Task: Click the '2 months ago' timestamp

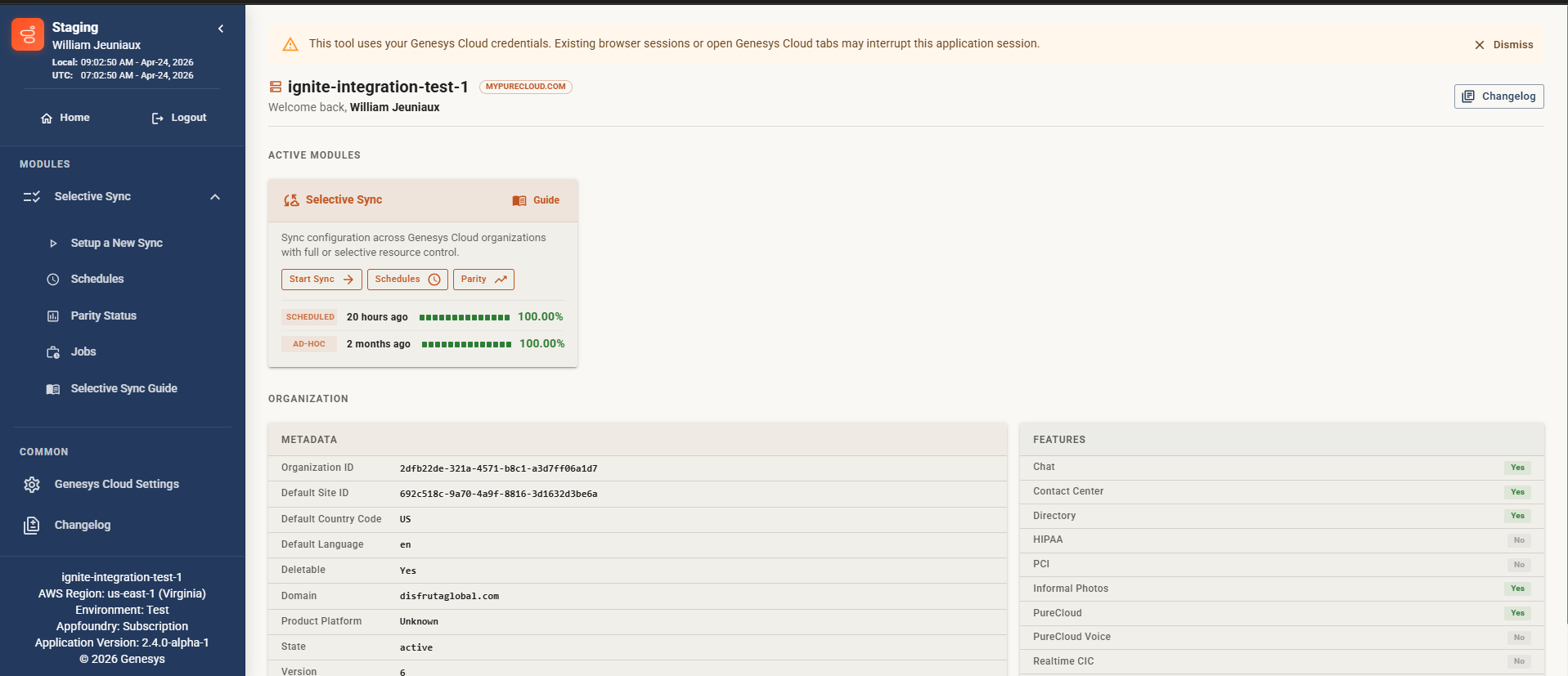Action: coord(379,344)
